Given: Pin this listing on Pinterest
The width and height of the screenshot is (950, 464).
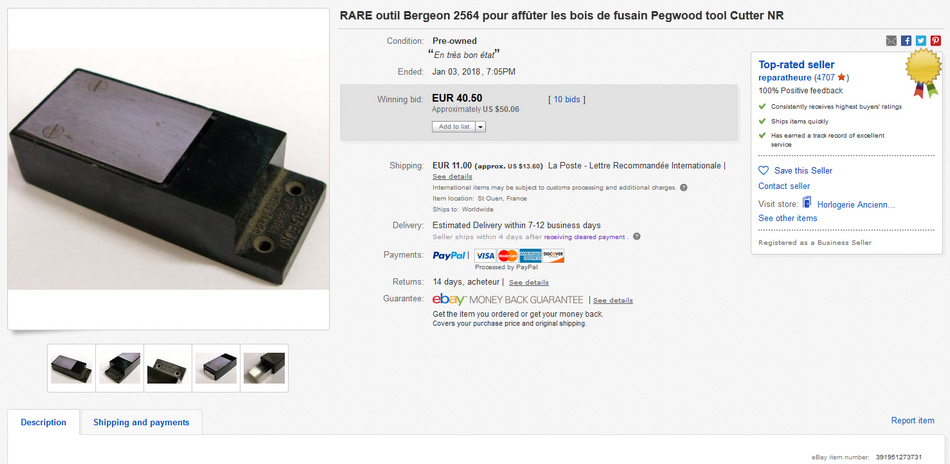Looking at the screenshot, I should (x=936, y=41).
